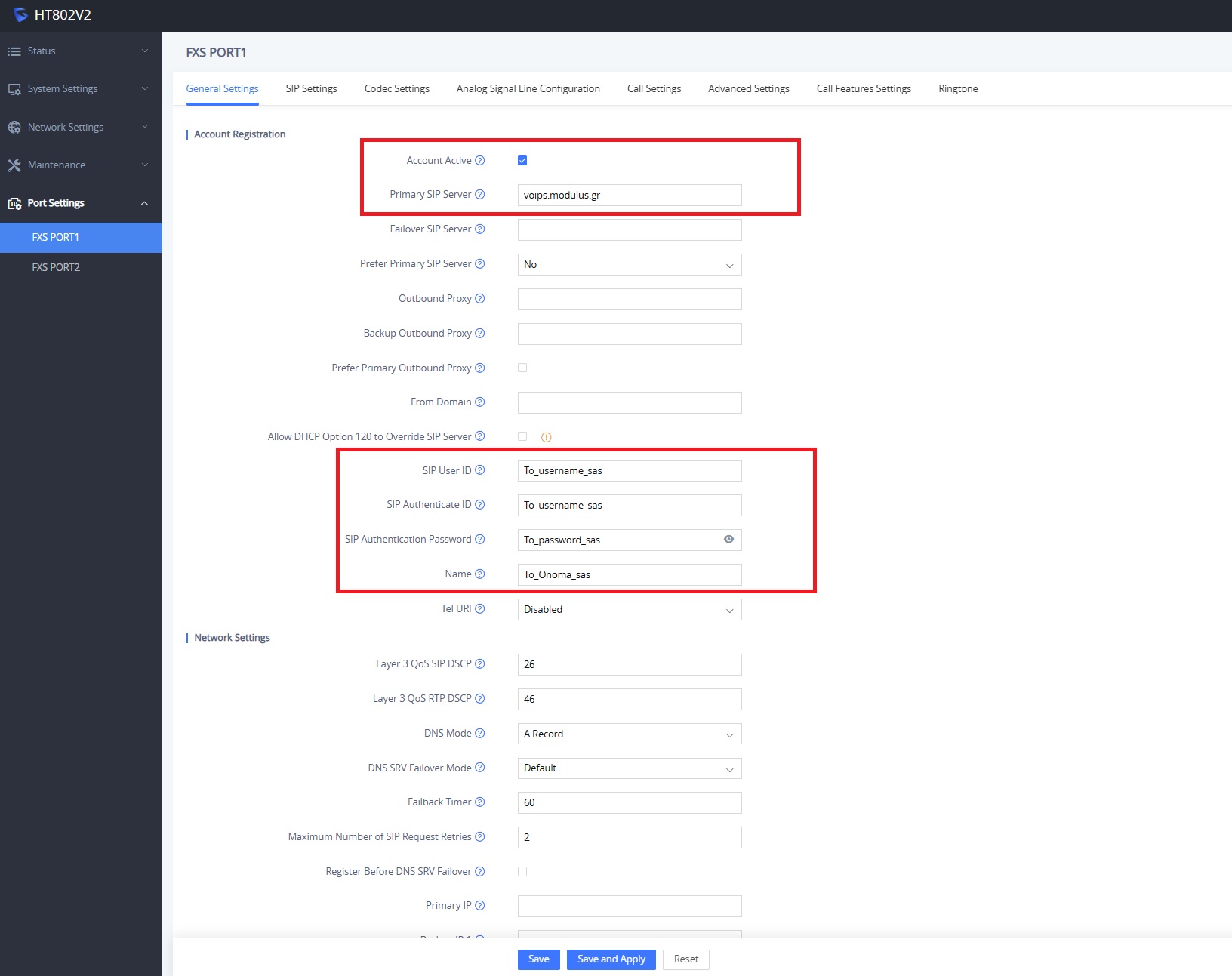Click help icon beside Failback Timer
The width and height of the screenshot is (1232, 976).
tap(479, 802)
